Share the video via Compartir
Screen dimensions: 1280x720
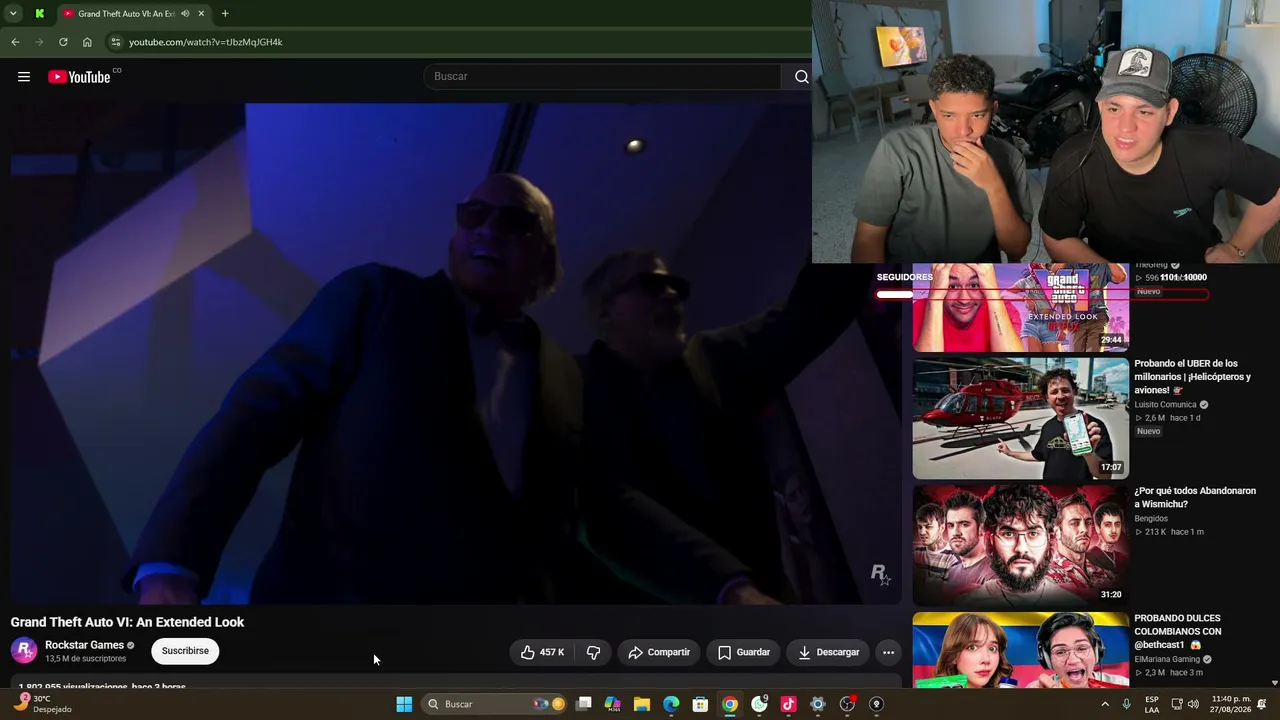click(659, 652)
